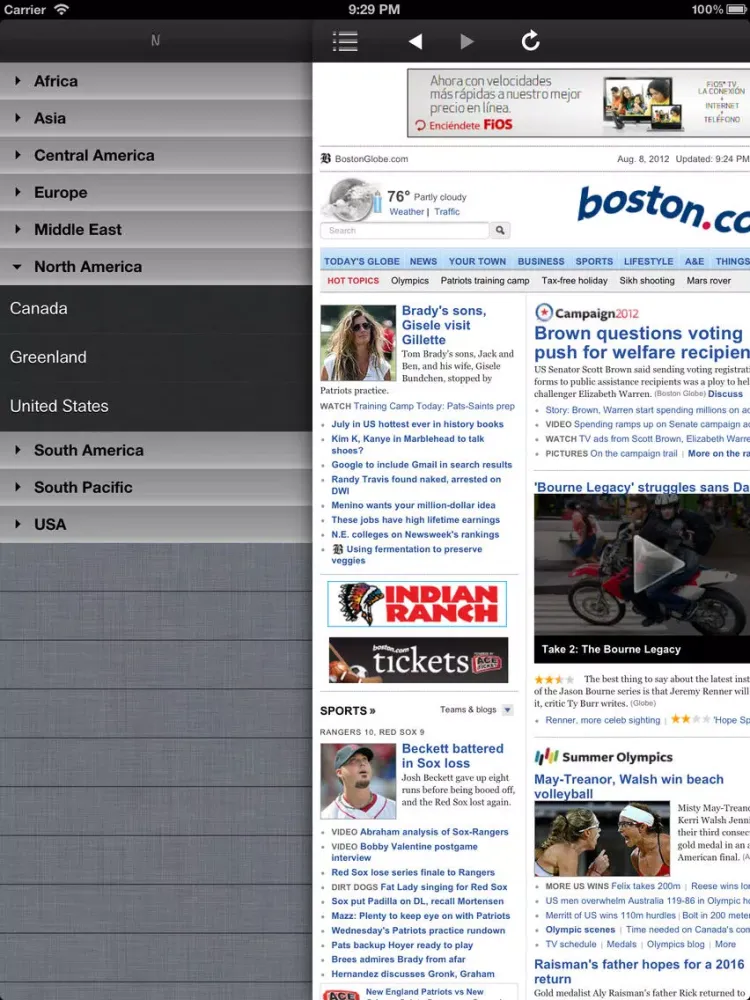Open the A&E tab
This screenshot has height=1000, width=750.
click(x=695, y=261)
